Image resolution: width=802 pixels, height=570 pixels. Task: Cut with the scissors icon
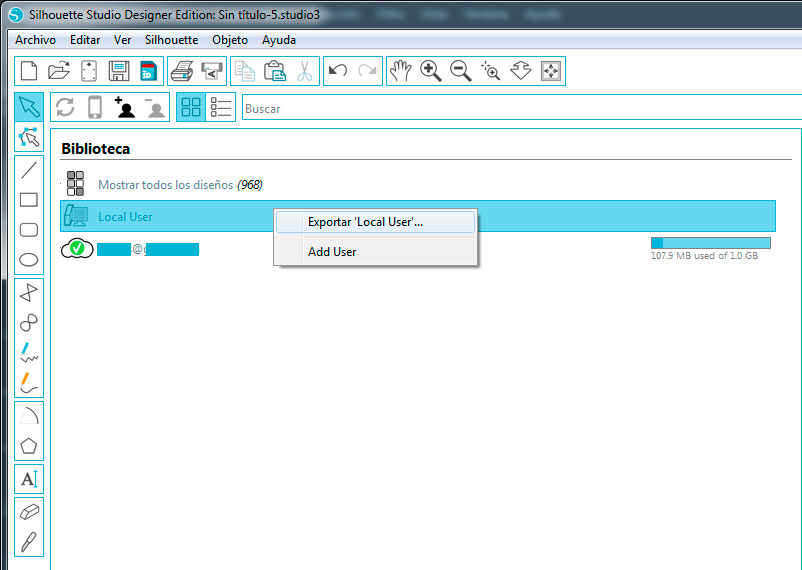click(x=305, y=71)
